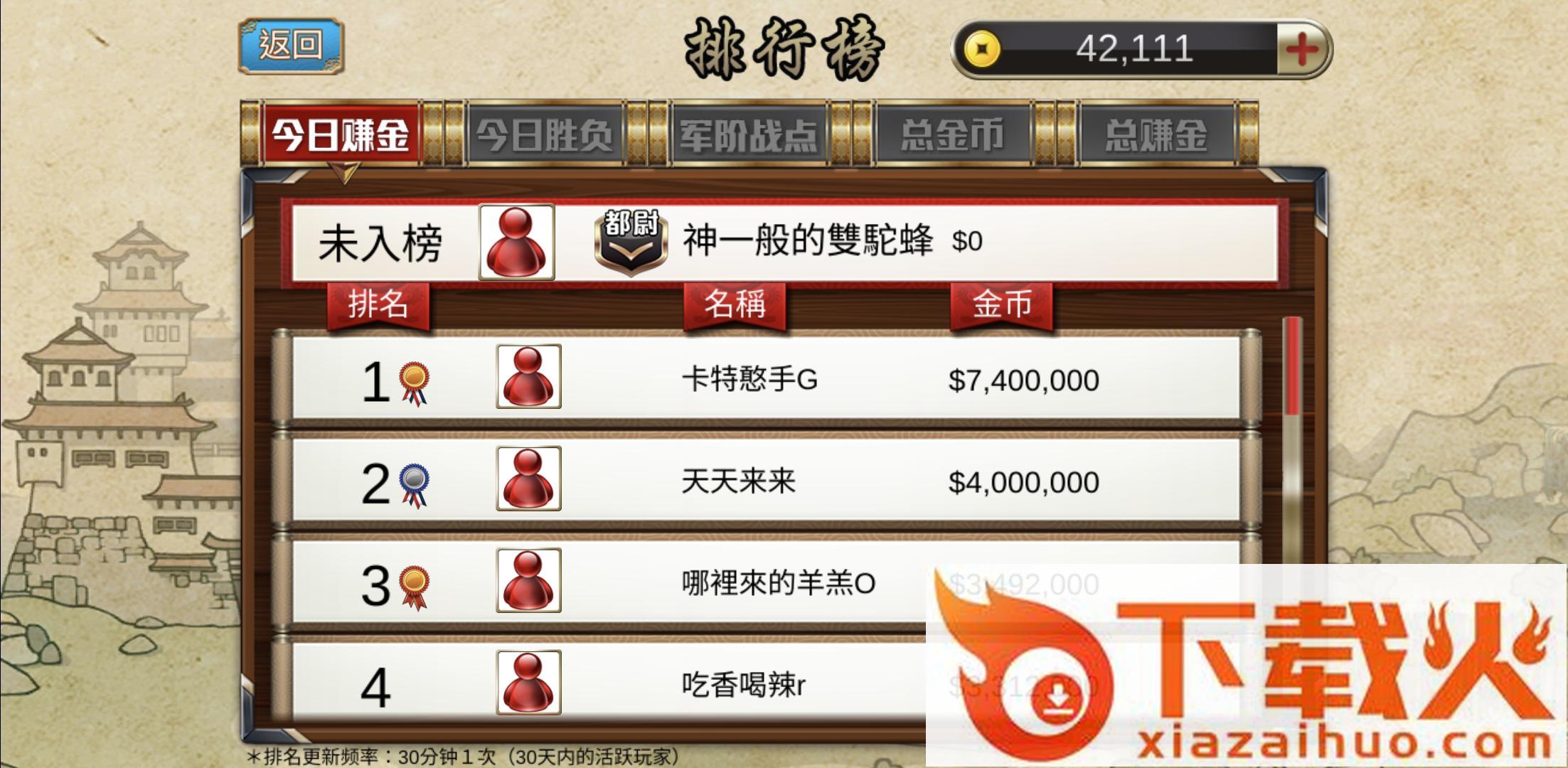This screenshot has width=1568, height=768.
Task: Click the gold medal ribbon beside rank 1
Action: click(x=414, y=384)
